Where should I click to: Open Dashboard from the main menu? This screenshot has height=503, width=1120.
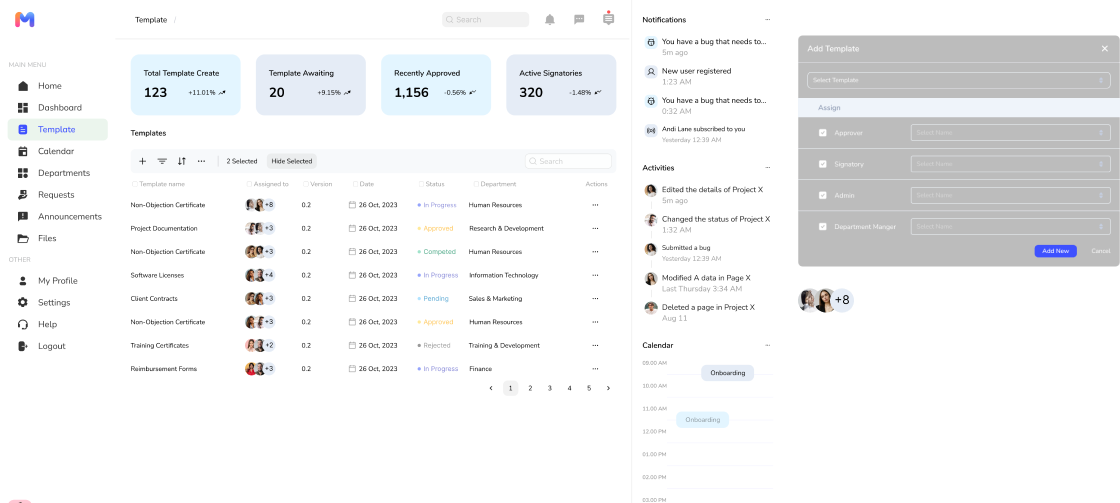click(x=59, y=108)
